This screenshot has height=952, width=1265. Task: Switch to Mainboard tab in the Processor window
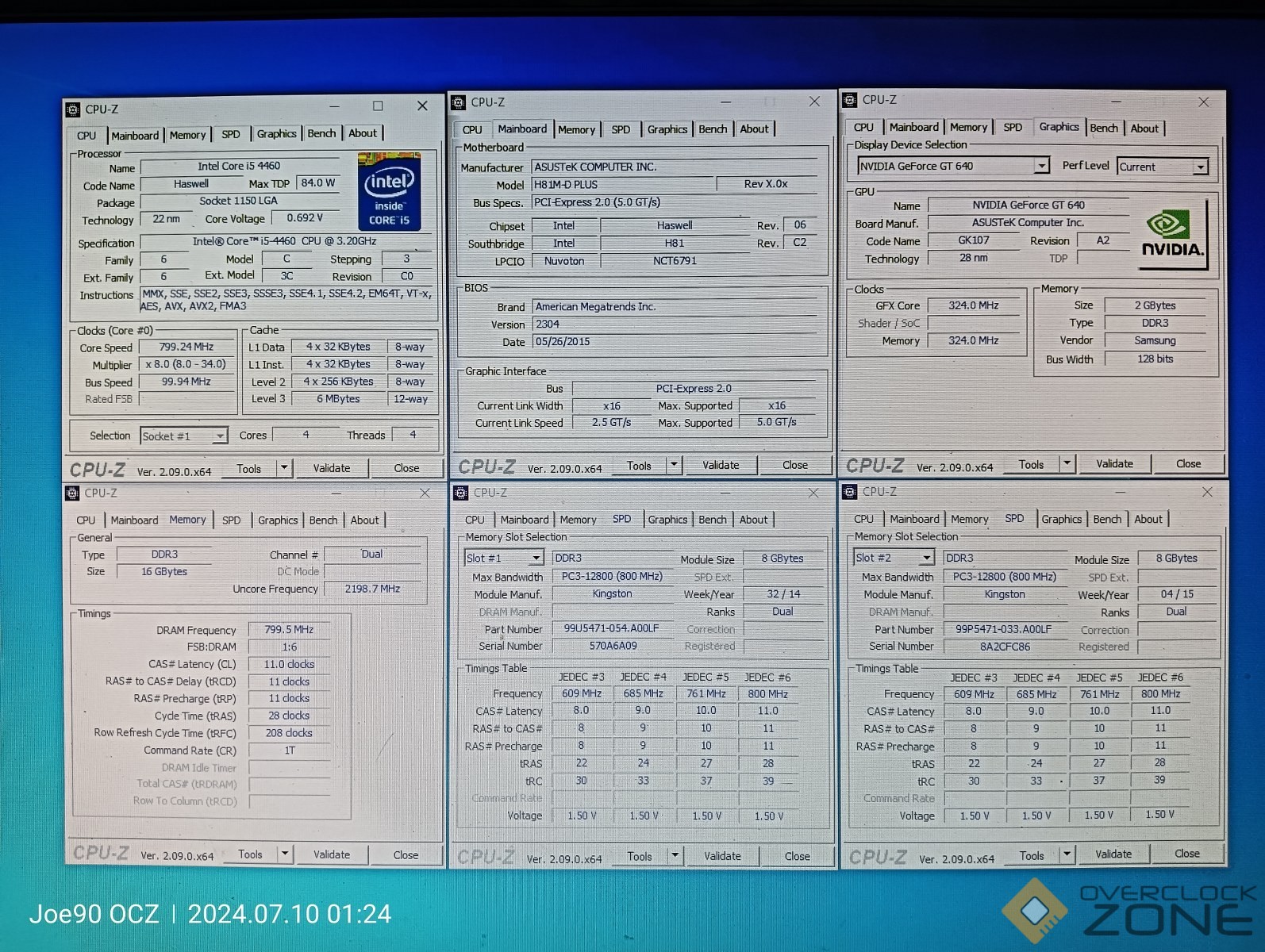[135, 136]
